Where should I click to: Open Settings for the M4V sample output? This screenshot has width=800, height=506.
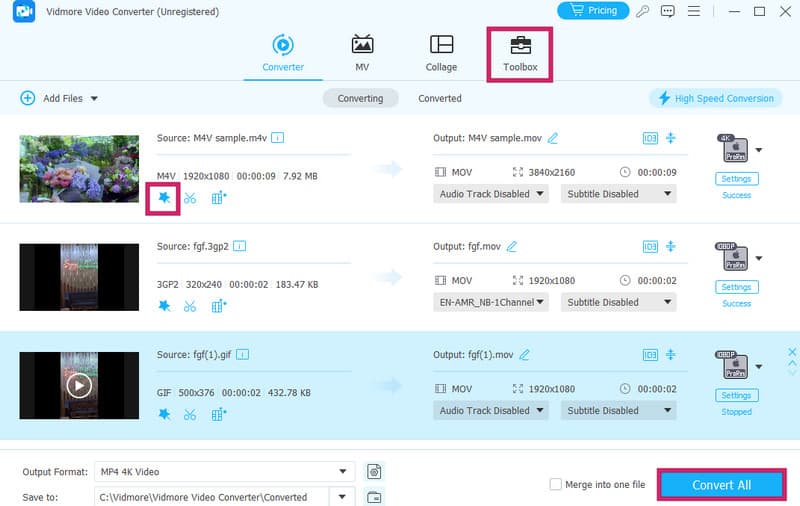click(736, 179)
